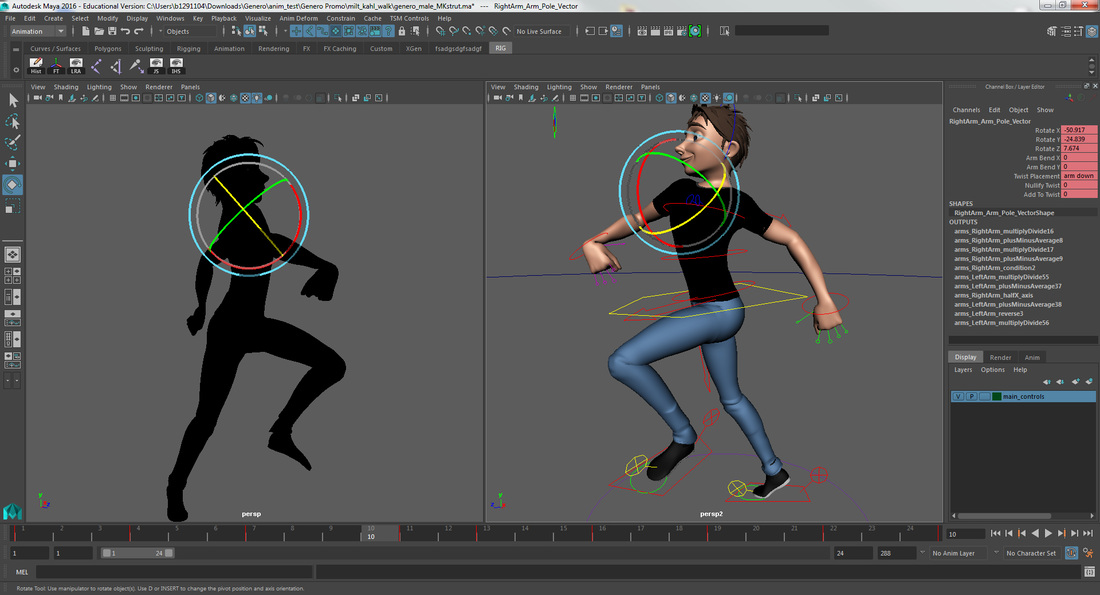Pick the Lasso select tool
Viewport: 1100px width, 595px height.
13,122
